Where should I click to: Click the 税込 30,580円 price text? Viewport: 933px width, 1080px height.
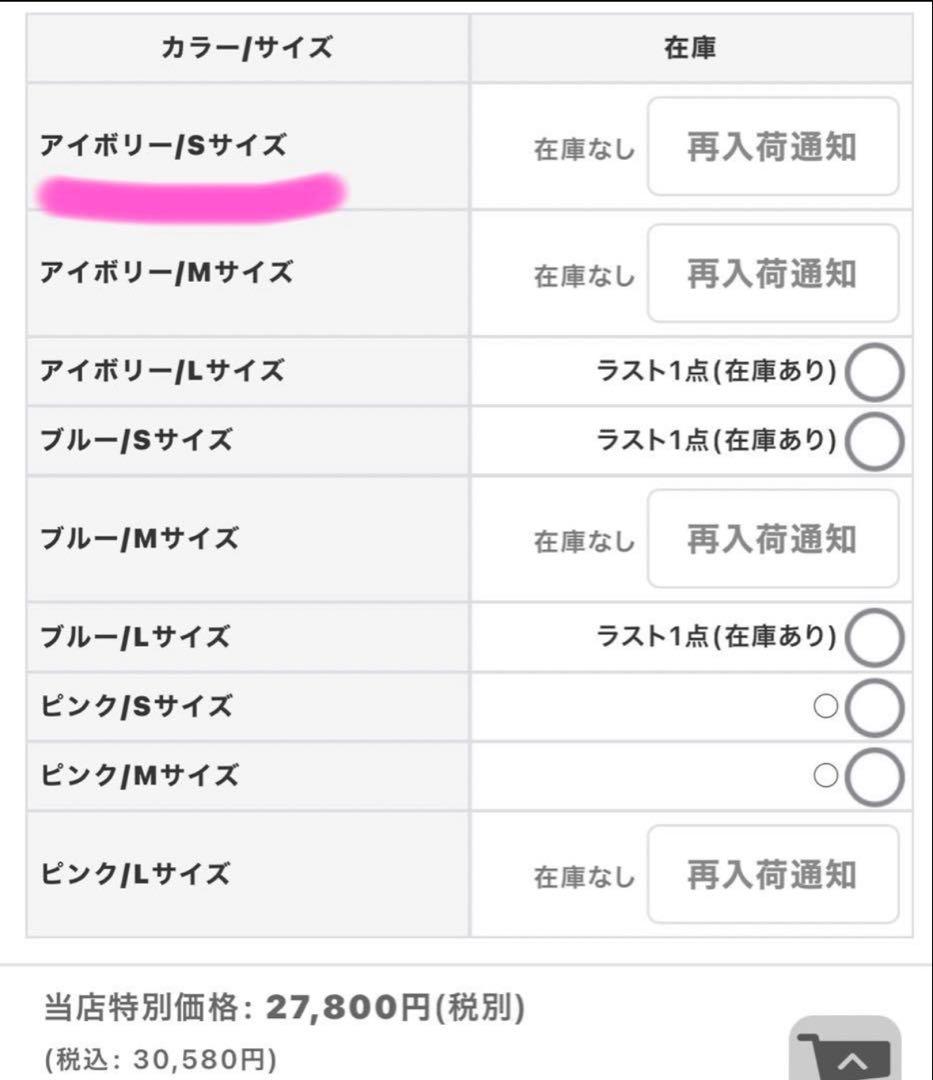click(160, 1058)
